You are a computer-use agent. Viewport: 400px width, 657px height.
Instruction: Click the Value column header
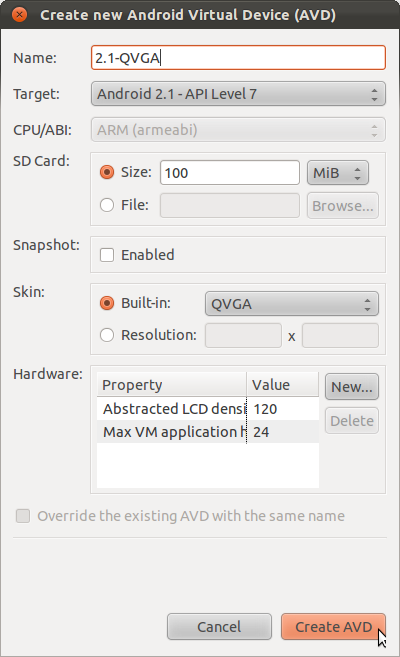(x=283, y=385)
